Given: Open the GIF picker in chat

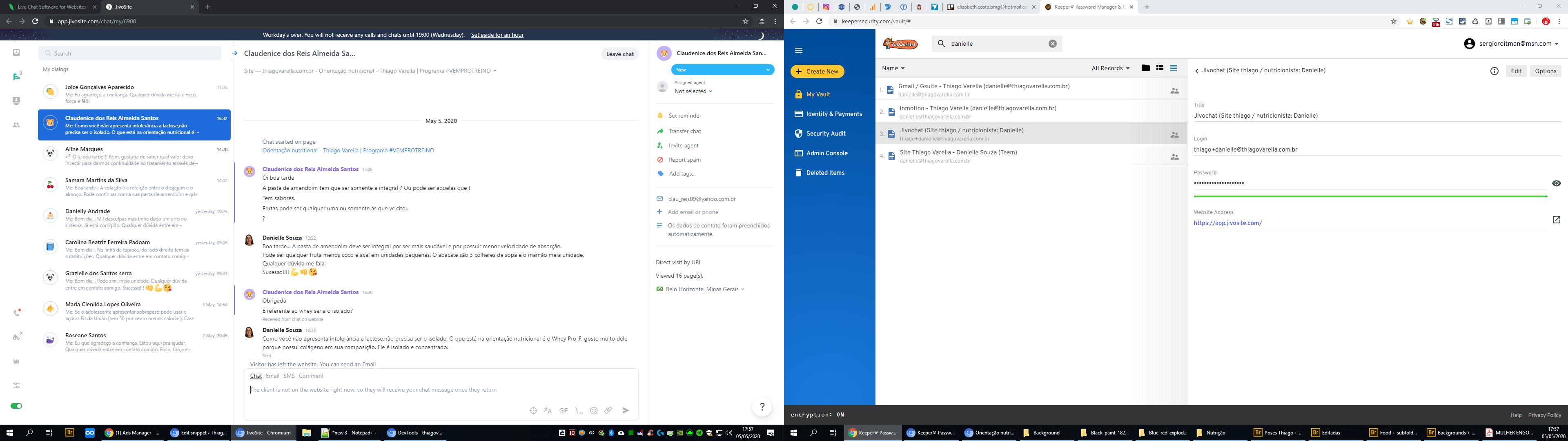Looking at the screenshot, I should [x=563, y=410].
